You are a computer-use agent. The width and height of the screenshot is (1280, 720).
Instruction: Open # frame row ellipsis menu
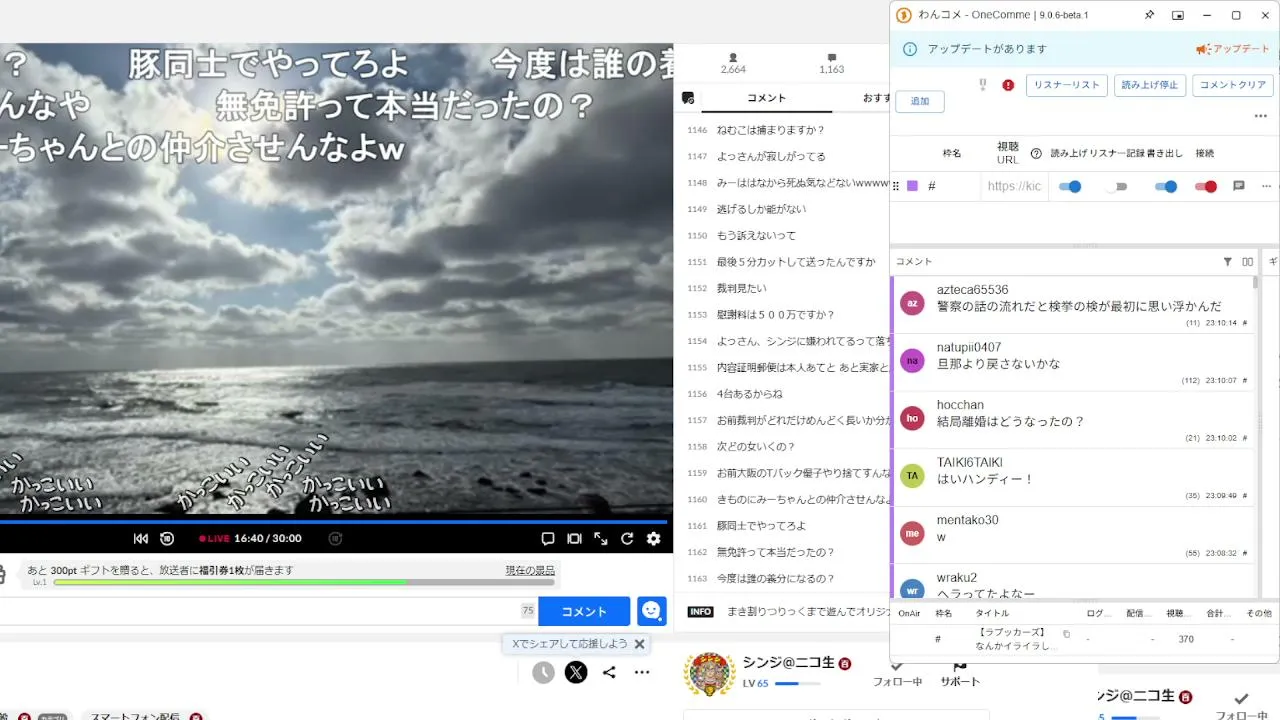point(1266,186)
